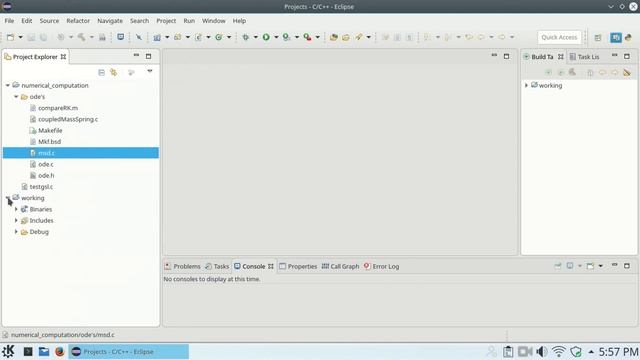Screen dimensions: 640x360
Task: Expand the Binaries node
Action: tap(16, 209)
